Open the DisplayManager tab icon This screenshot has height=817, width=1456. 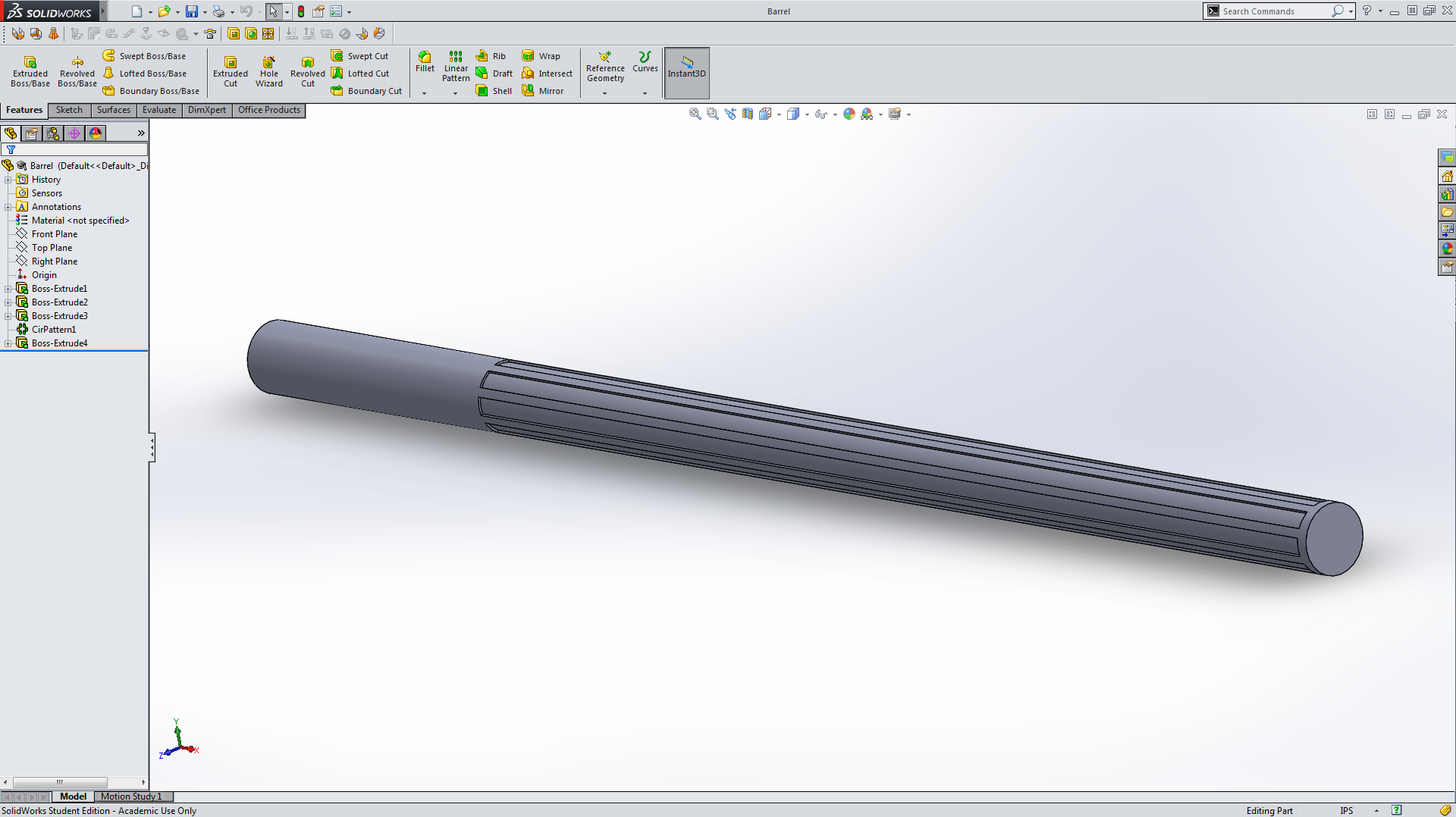96,133
